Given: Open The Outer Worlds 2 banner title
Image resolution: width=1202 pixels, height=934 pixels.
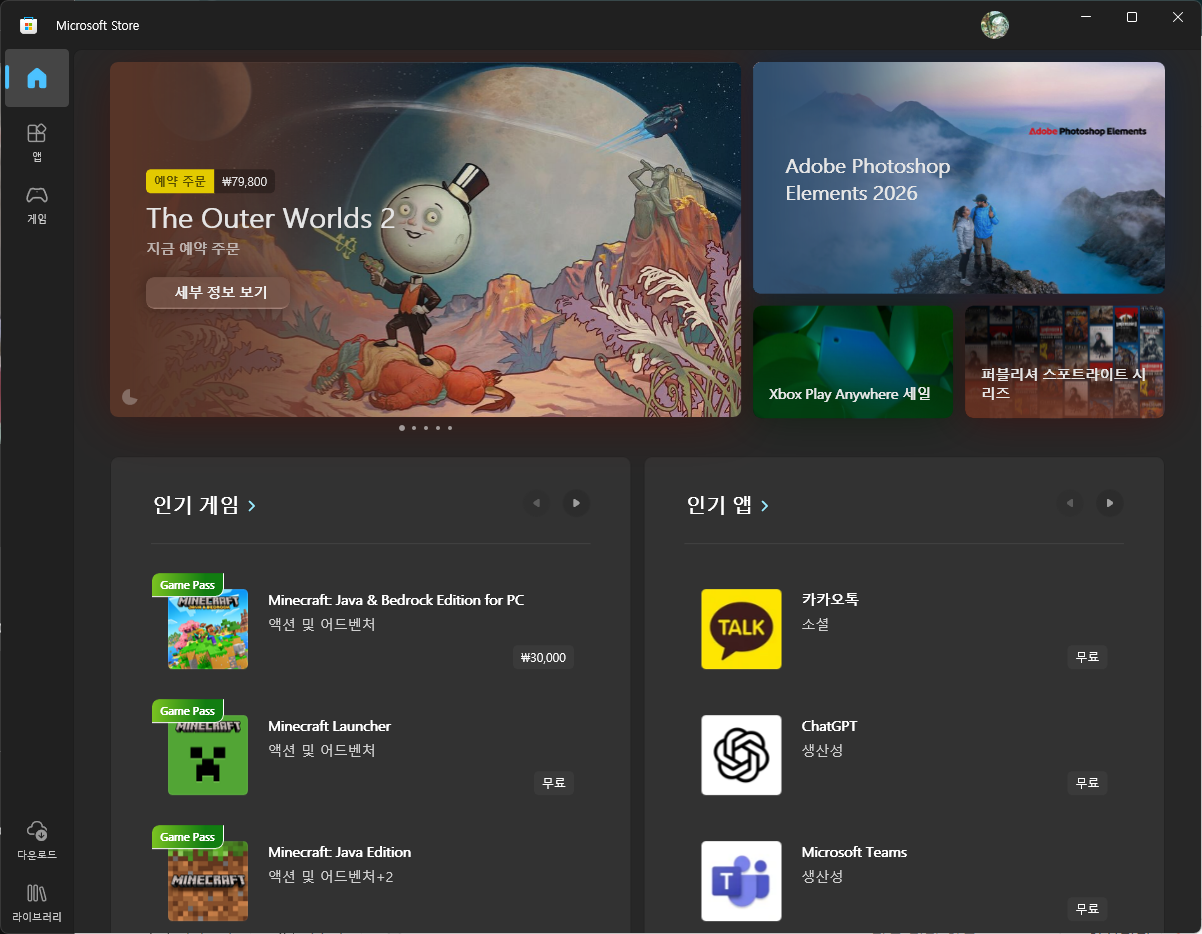Looking at the screenshot, I should click(x=271, y=218).
